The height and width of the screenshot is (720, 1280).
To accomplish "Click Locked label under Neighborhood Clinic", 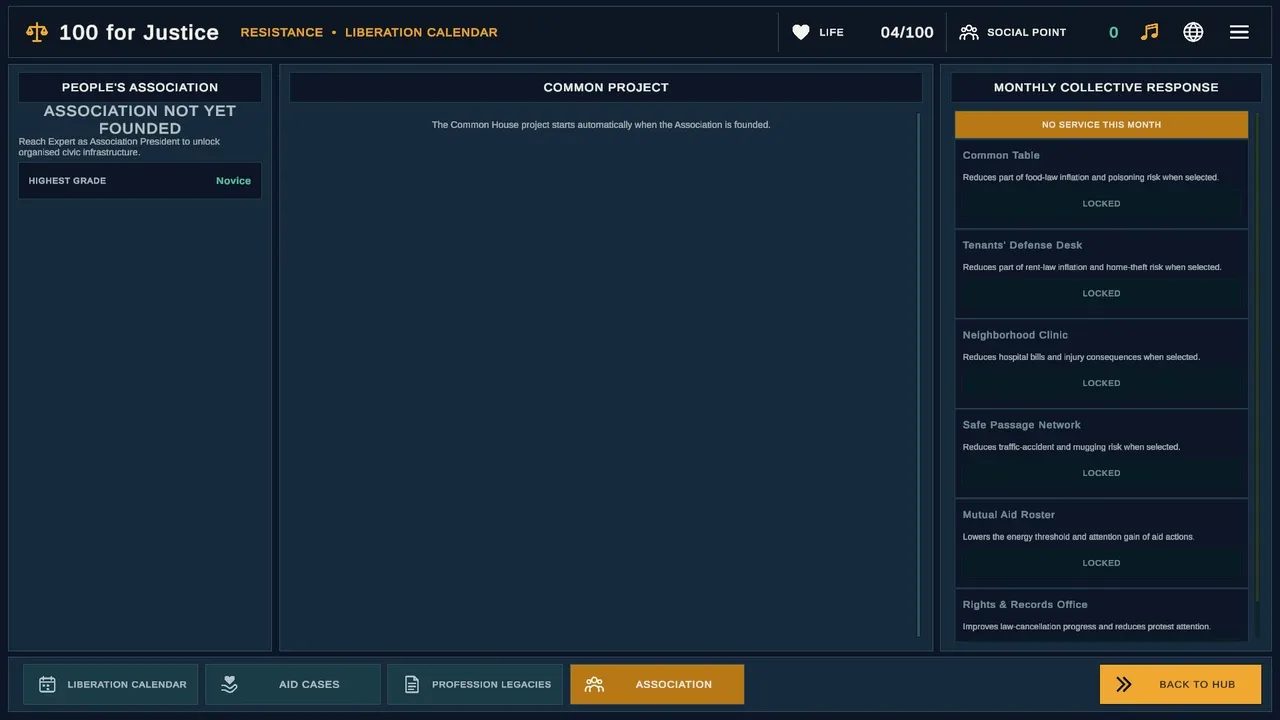I will [x=1101, y=384].
